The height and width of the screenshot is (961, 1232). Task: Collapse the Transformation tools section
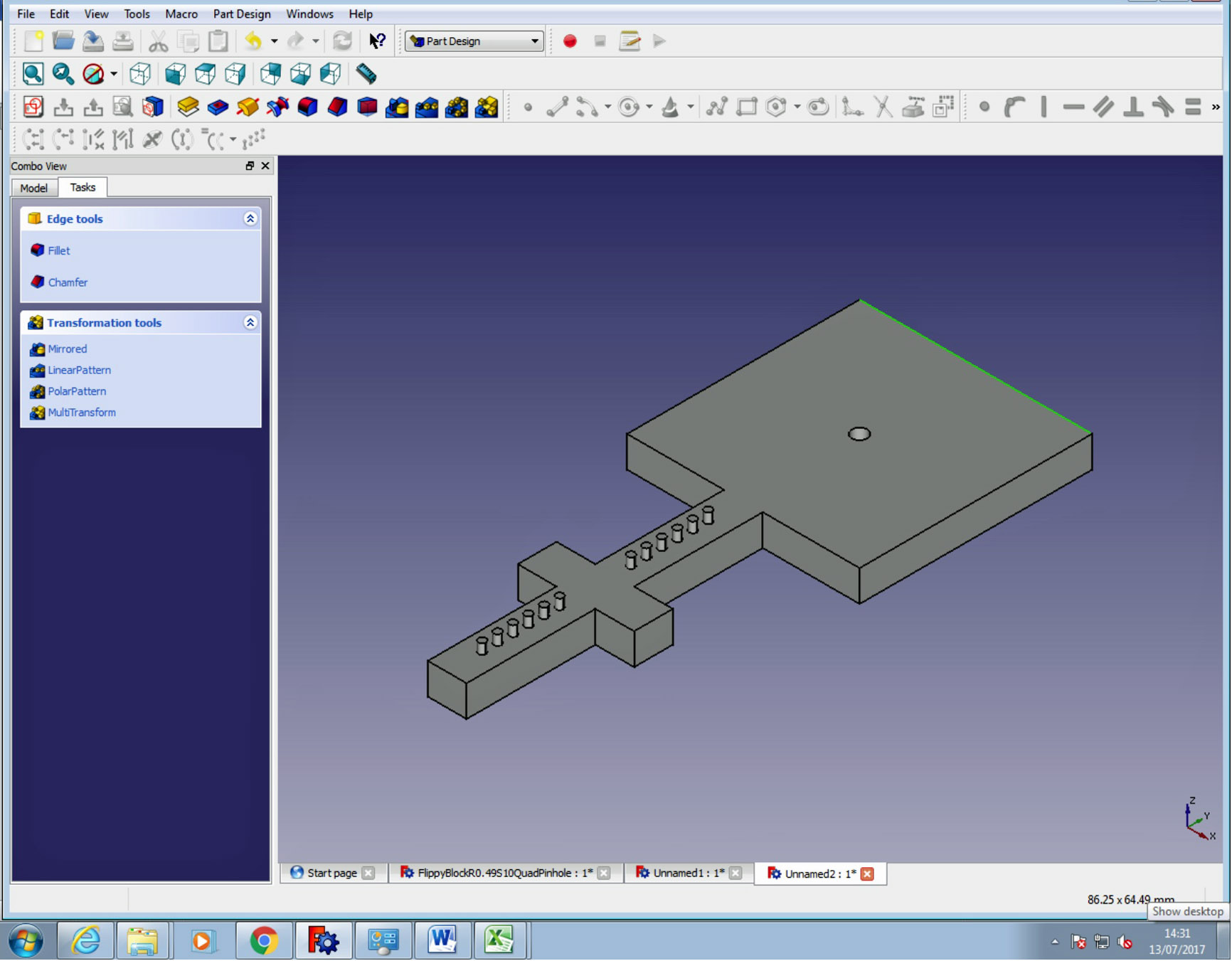[x=250, y=322]
